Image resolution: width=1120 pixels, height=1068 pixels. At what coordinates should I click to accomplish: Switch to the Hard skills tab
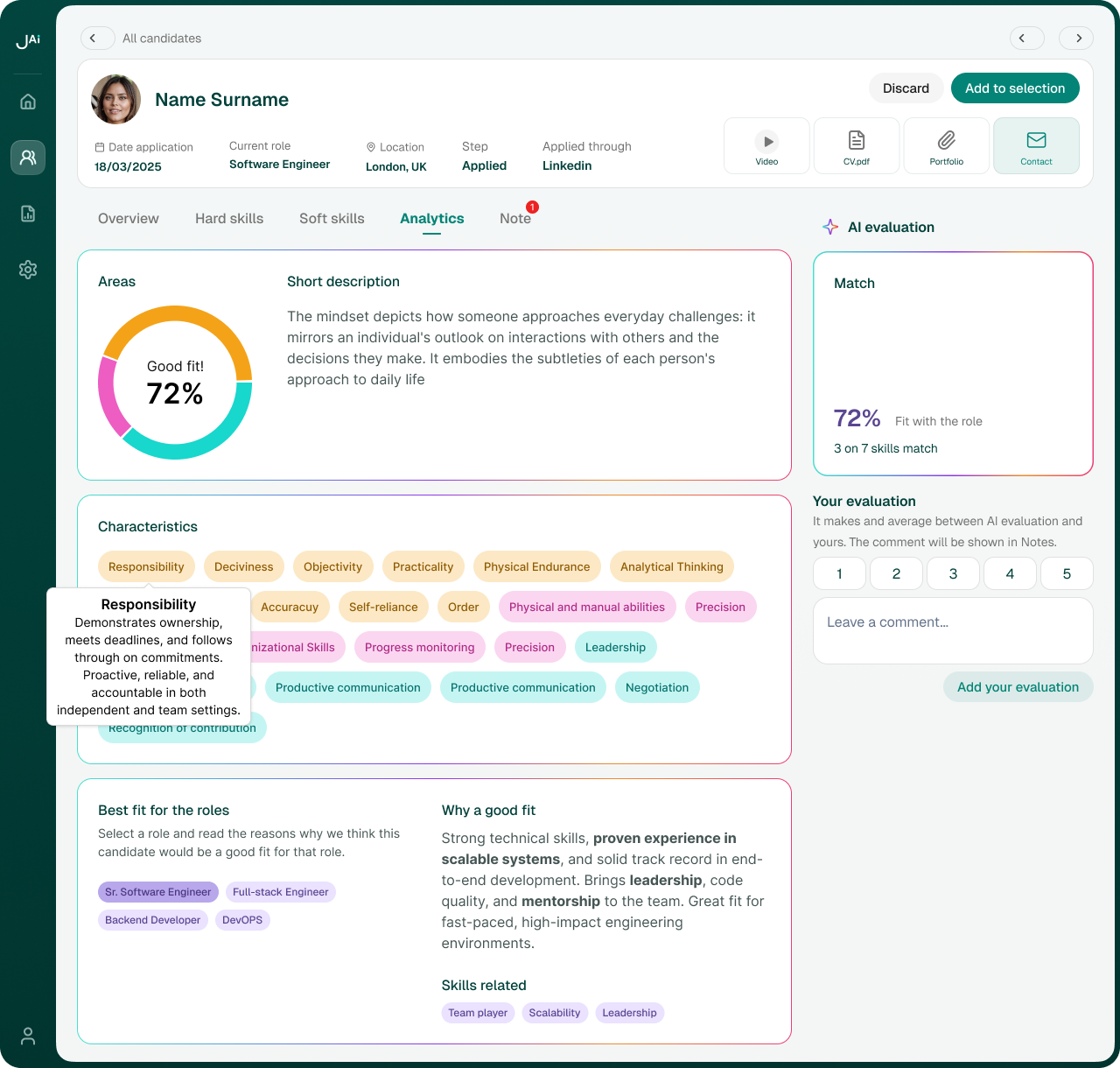[229, 219]
